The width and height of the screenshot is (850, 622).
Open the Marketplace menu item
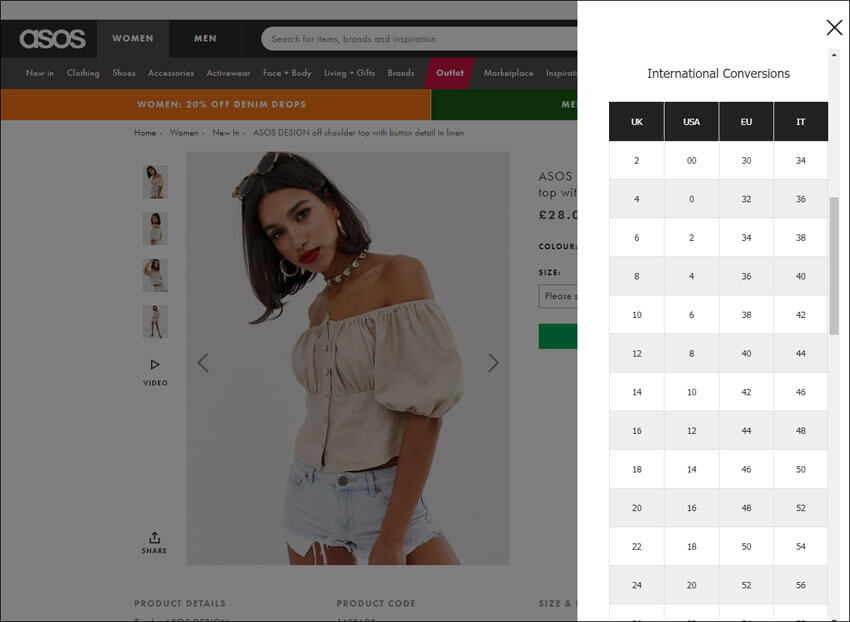pos(508,73)
